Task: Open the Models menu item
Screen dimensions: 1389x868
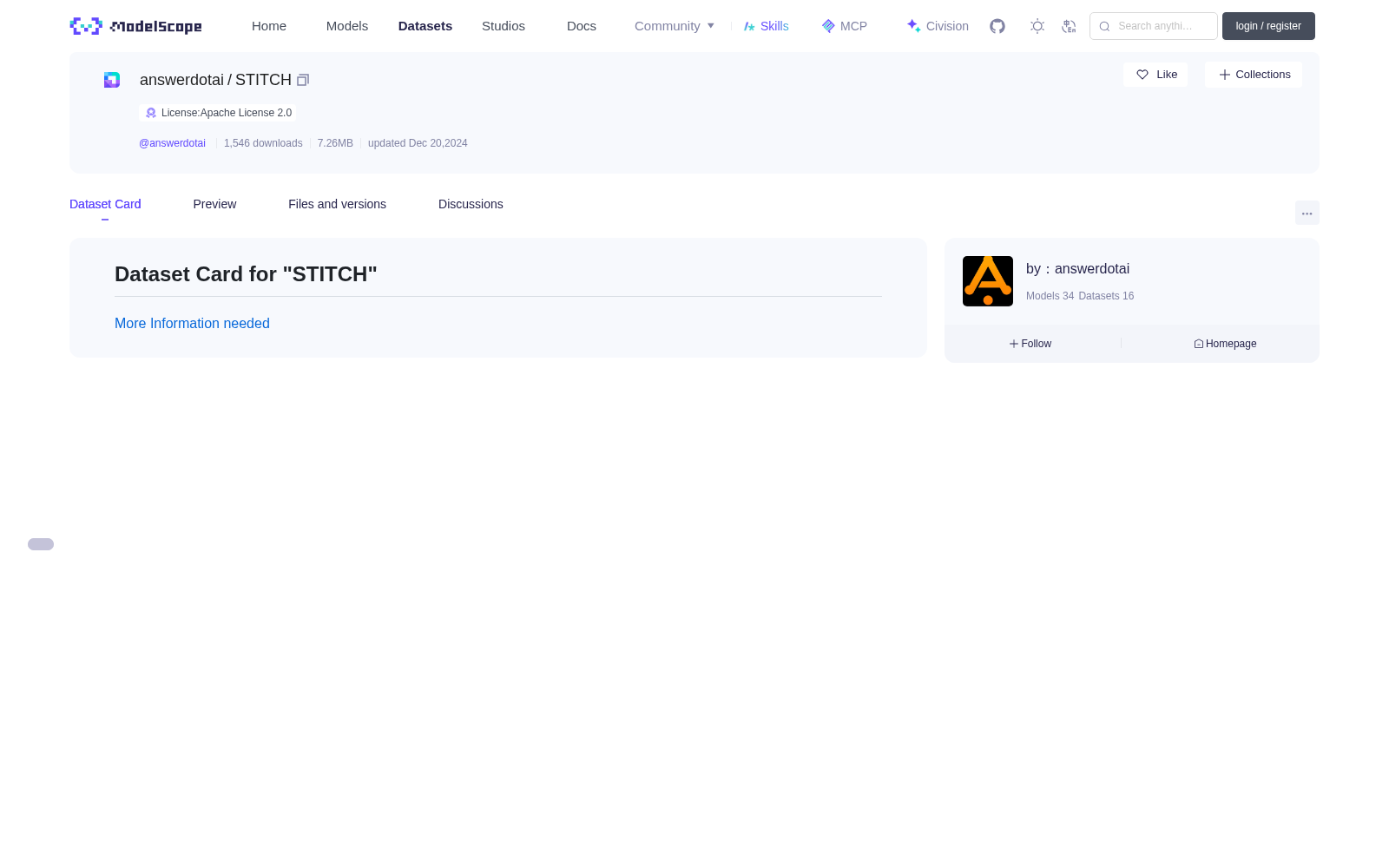Action: point(347,26)
